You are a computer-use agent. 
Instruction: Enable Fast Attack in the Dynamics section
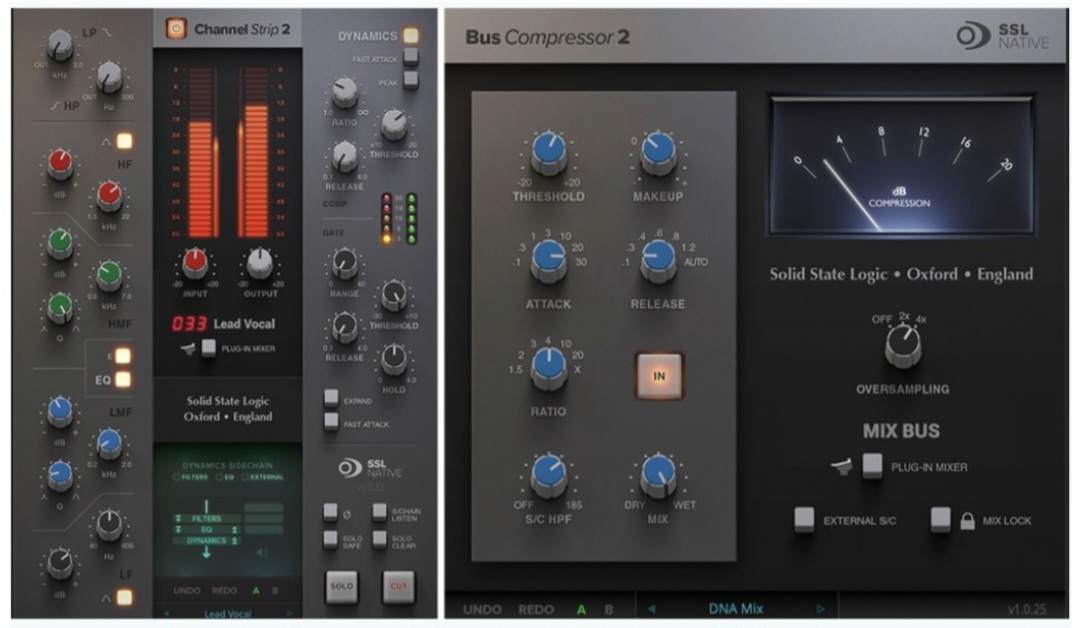pos(410,58)
